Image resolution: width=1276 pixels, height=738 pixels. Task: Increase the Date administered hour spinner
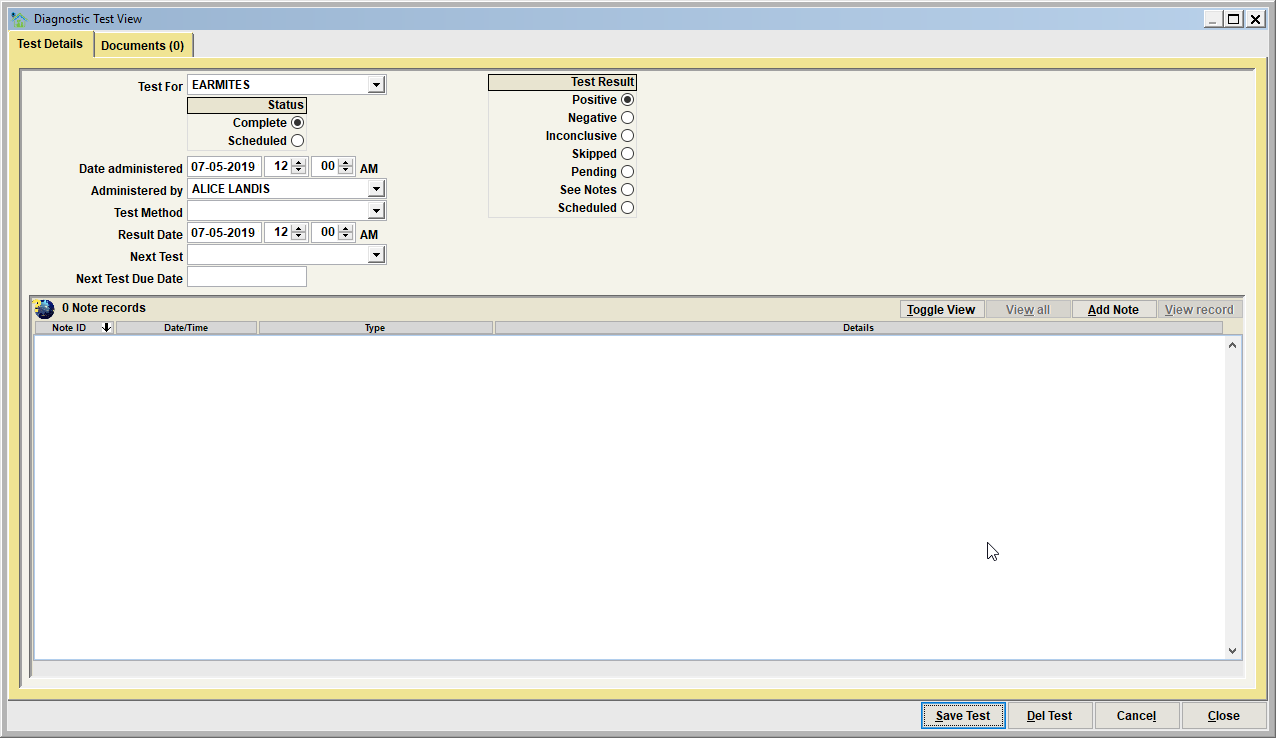tap(298, 164)
